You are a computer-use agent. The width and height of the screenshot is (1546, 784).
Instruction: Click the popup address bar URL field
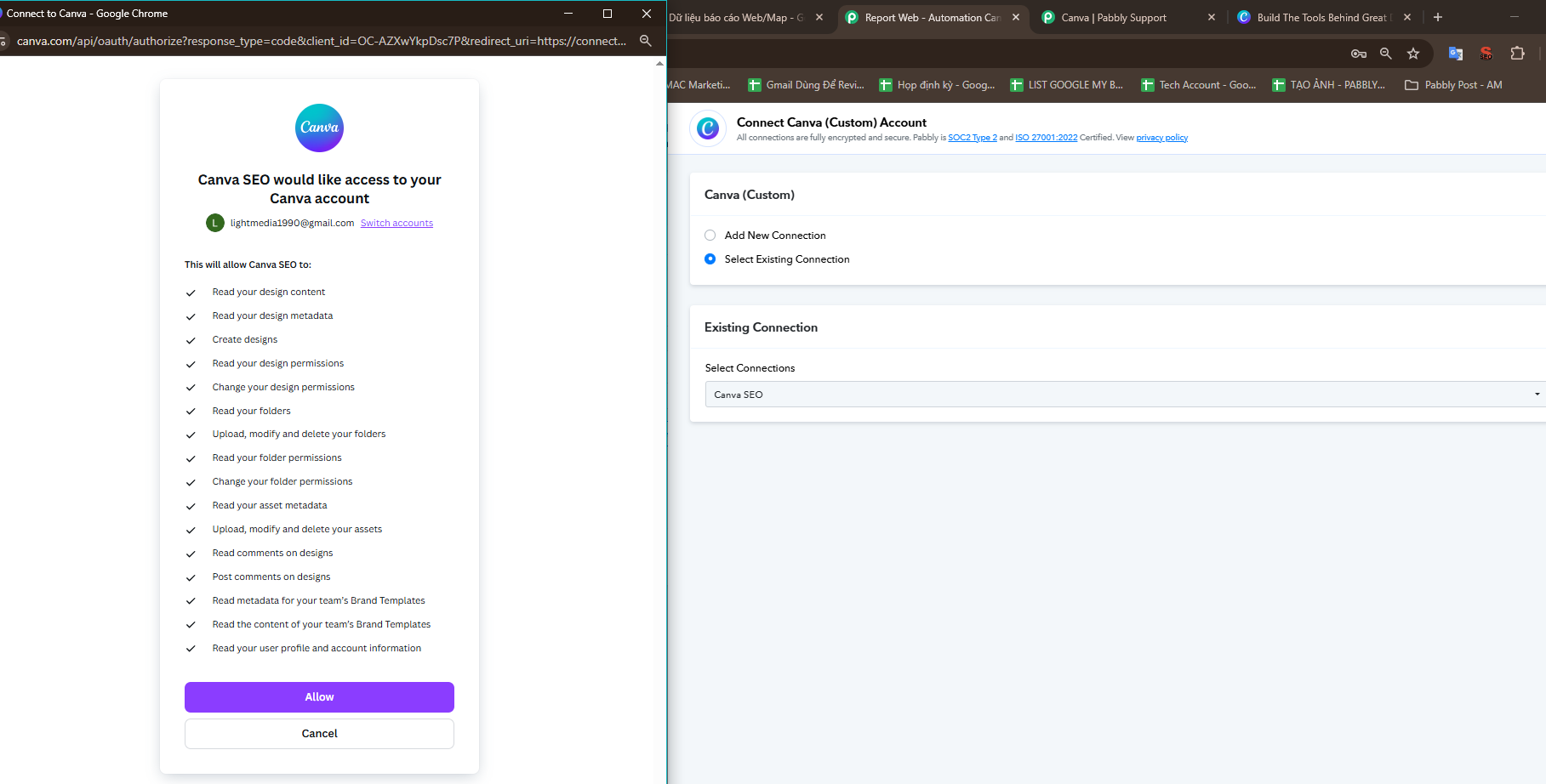322,41
